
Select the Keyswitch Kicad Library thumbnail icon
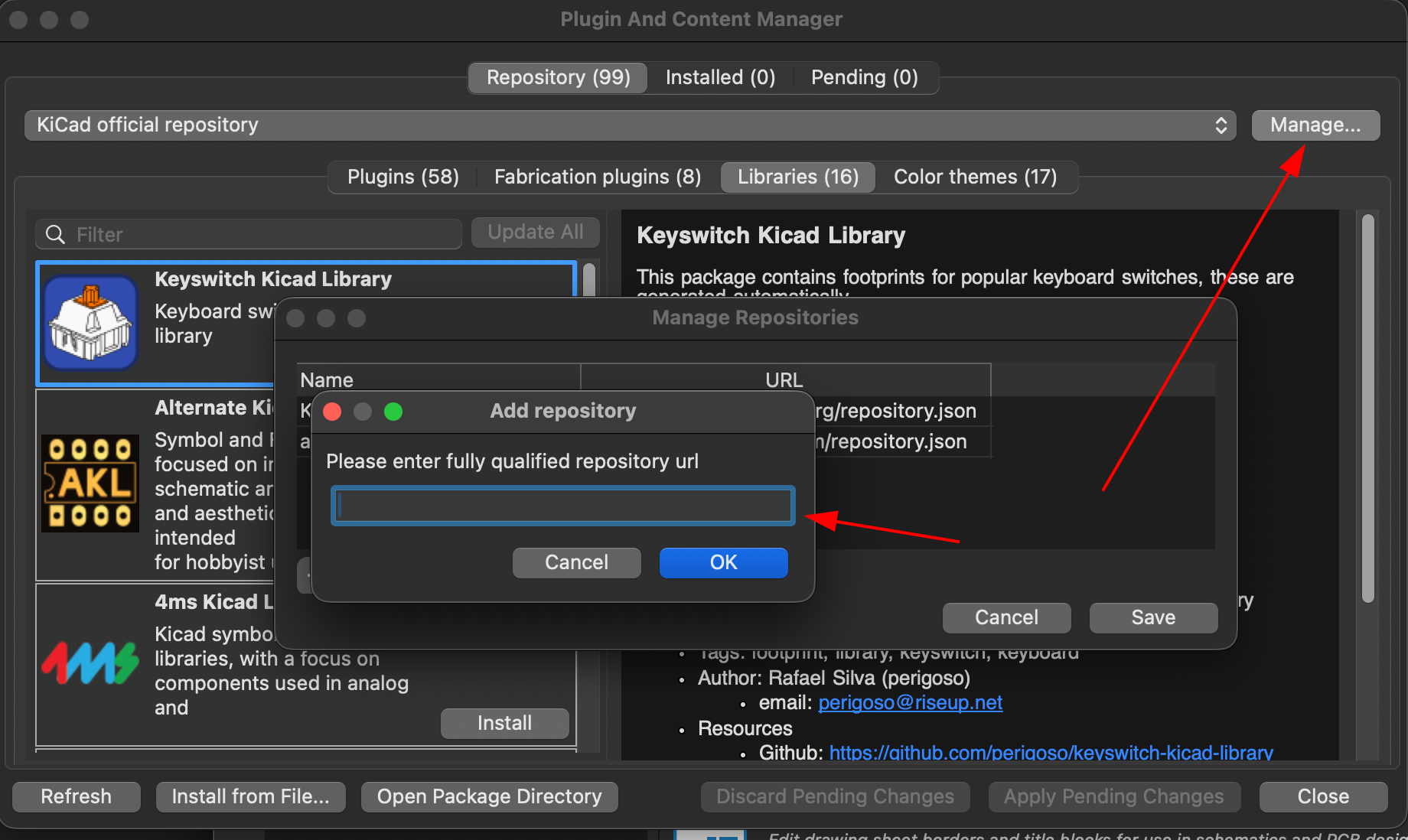tap(90, 323)
